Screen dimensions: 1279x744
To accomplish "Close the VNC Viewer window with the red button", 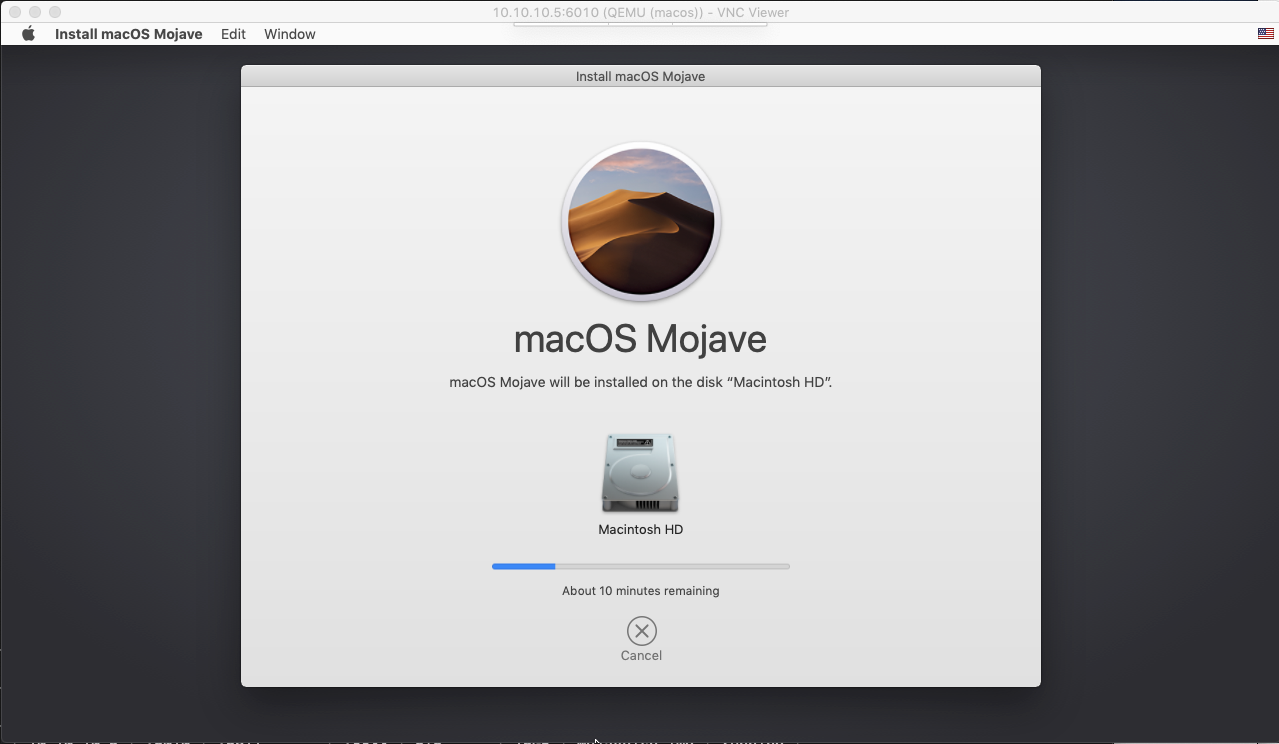I will point(14,12).
